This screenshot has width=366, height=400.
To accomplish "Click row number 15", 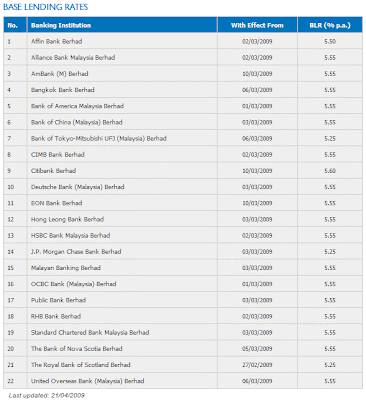I will (x=11, y=268).
